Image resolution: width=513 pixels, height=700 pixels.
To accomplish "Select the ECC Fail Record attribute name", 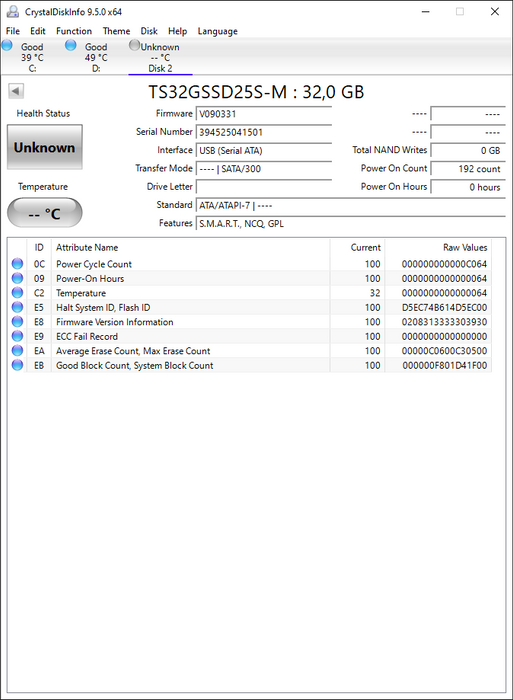I will click(87, 337).
